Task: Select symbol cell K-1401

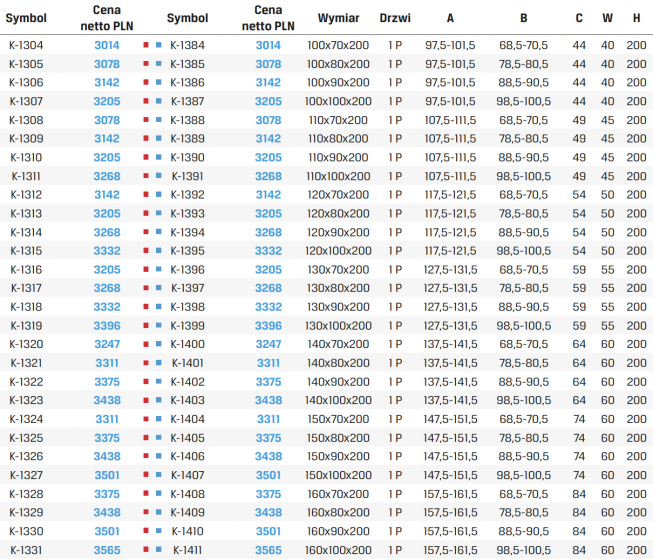Action: pyautogui.click(x=187, y=363)
